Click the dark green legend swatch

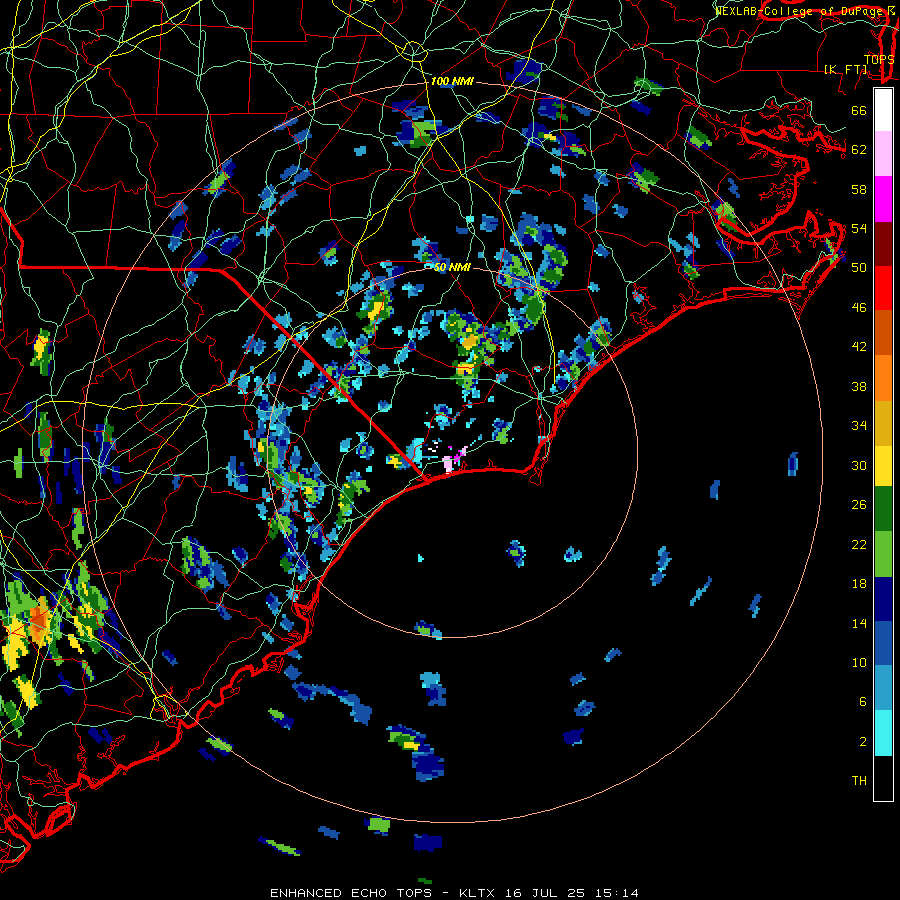(x=883, y=509)
